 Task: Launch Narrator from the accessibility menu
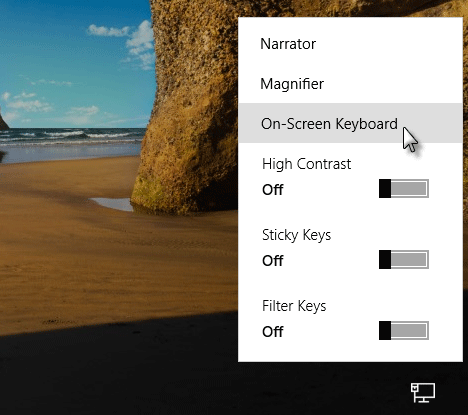(350, 44)
